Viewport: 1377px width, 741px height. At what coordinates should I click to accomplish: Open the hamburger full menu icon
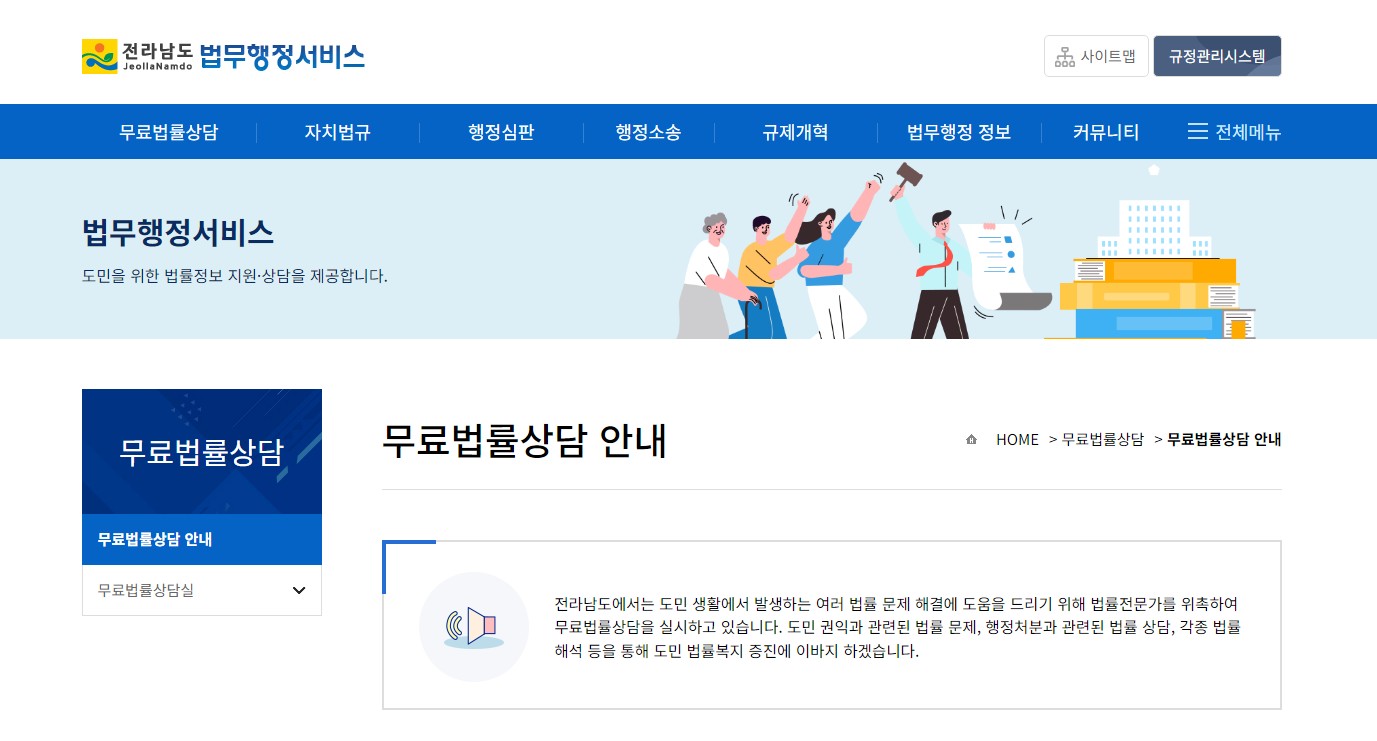pyautogui.click(x=1197, y=132)
